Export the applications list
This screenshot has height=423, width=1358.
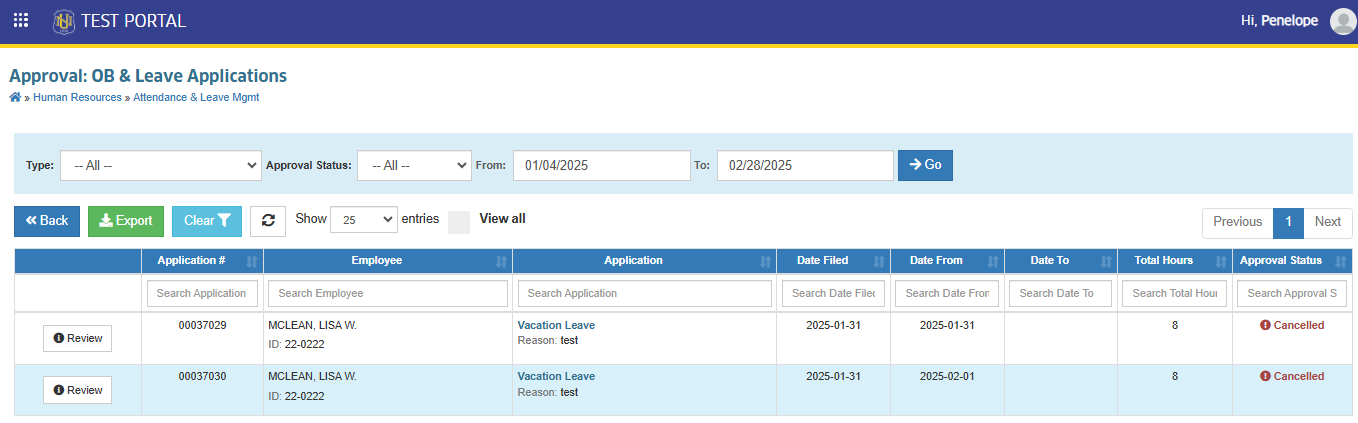(x=126, y=221)
